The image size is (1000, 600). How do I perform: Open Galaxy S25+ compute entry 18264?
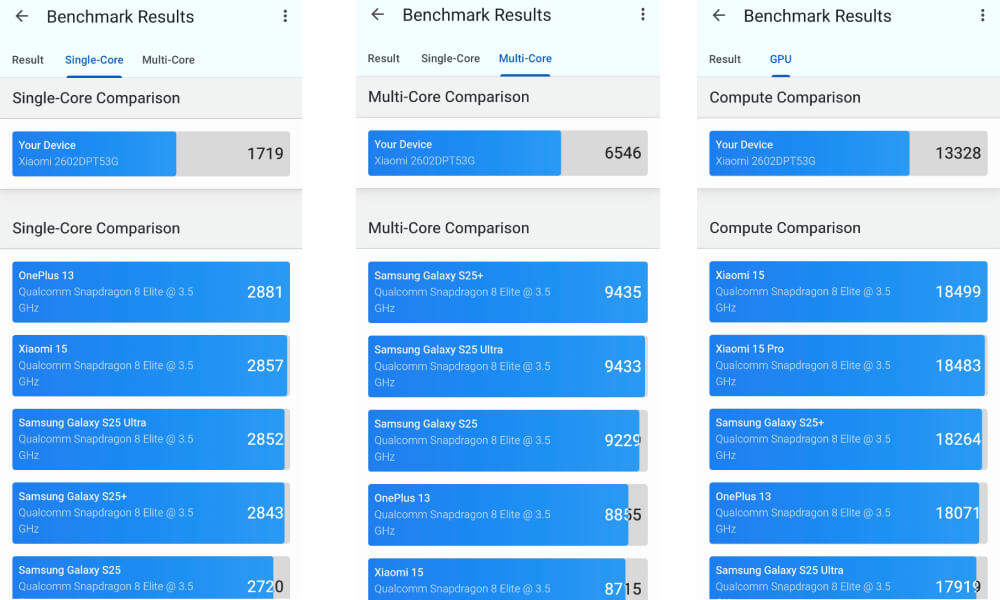point(848,439)
